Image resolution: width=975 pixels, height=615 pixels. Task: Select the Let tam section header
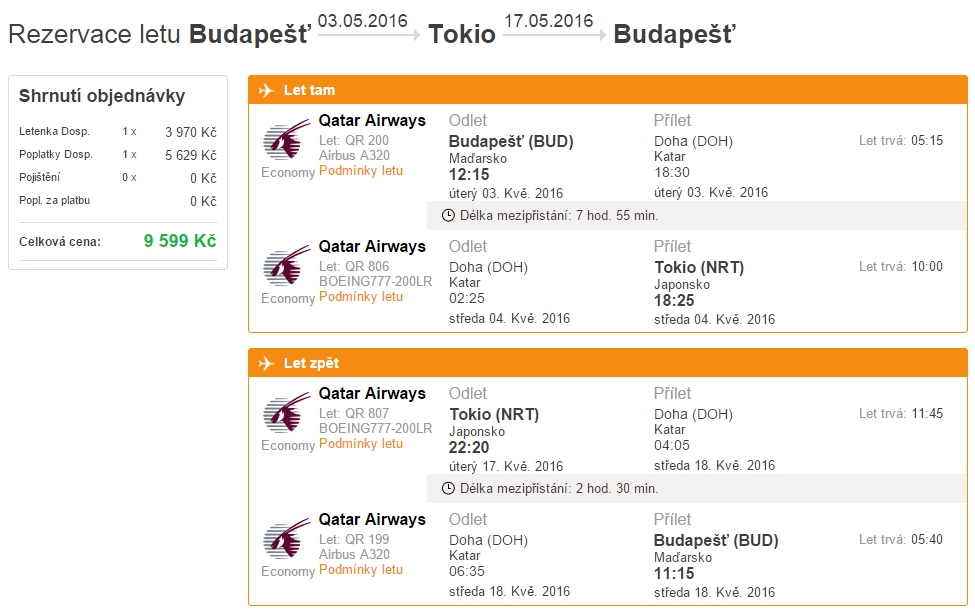coord(608,90)
